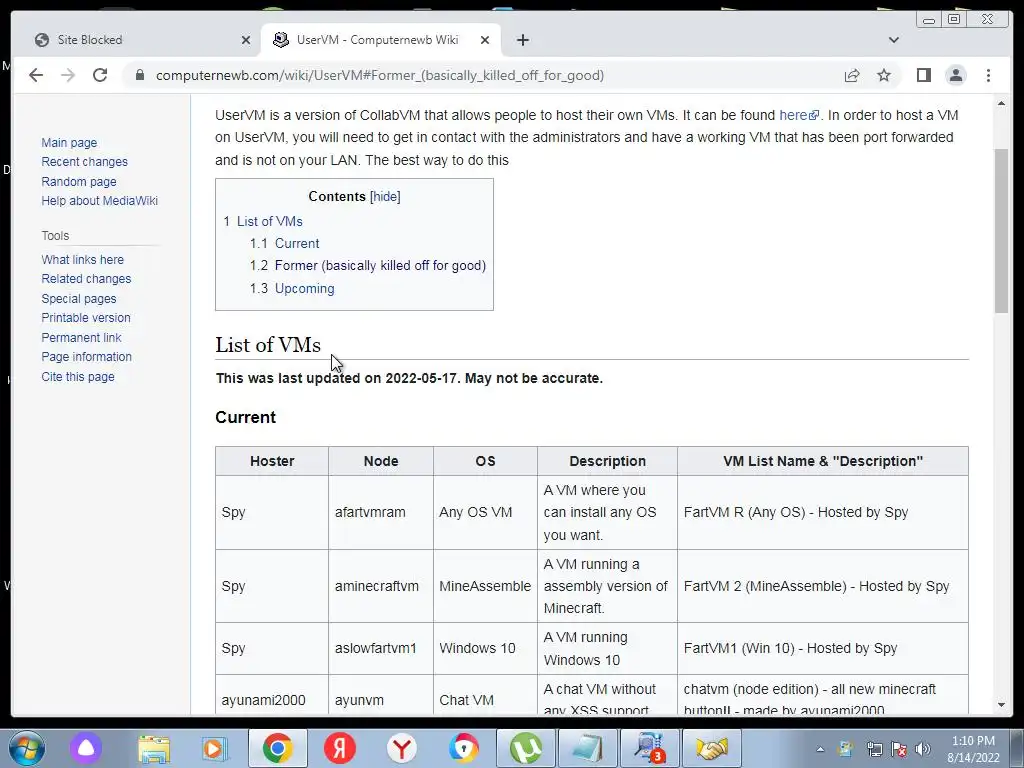Open Windows Explorer from taskbar
The image size is (1024, 768).
154,748
